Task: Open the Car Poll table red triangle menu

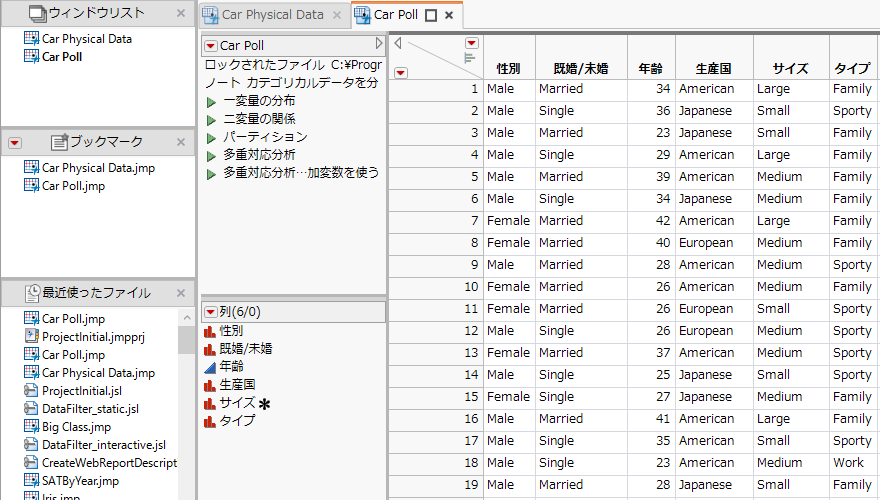Action: (x=210, y=46)
